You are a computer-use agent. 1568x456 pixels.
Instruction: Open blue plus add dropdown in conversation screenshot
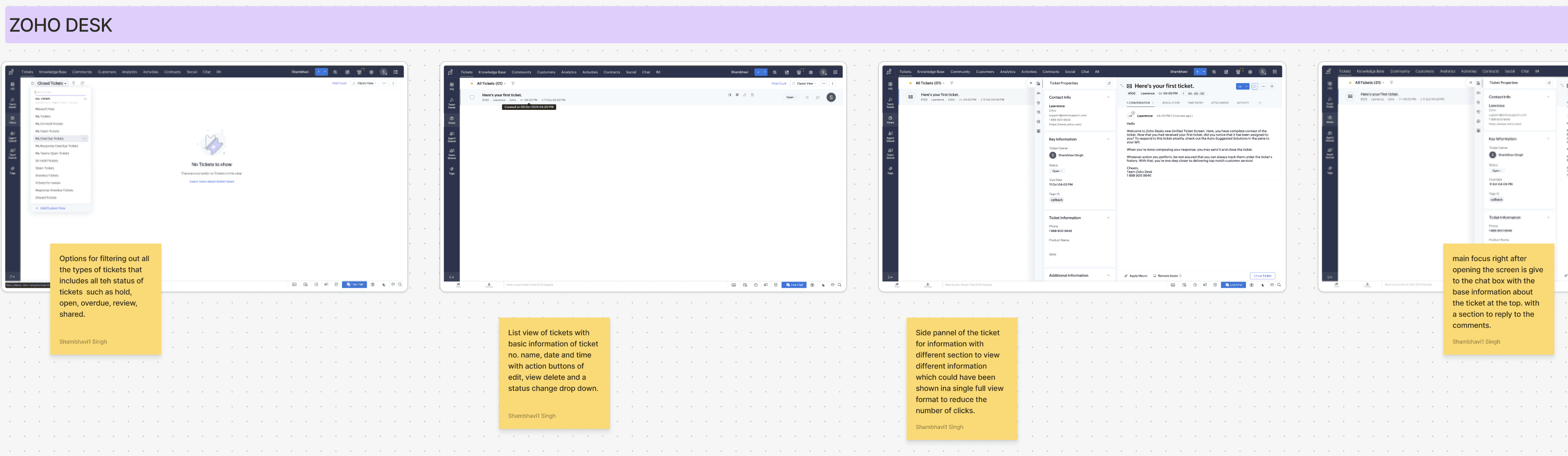[1200, 72]
